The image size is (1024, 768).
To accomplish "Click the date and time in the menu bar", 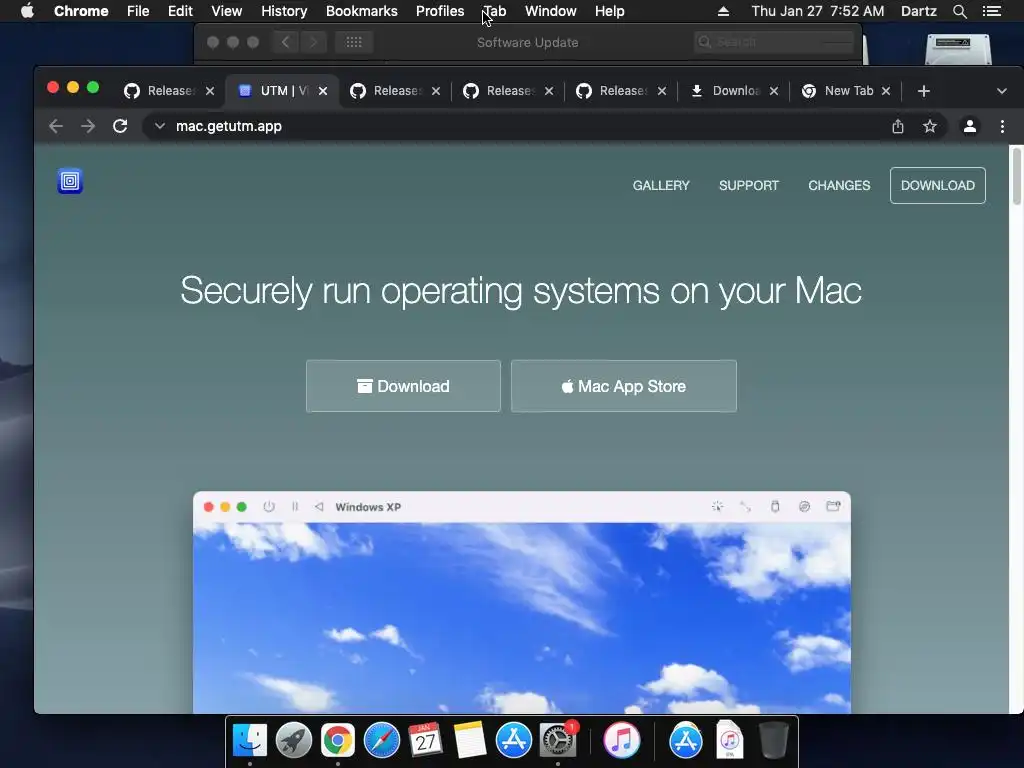I will click(818, 11).
